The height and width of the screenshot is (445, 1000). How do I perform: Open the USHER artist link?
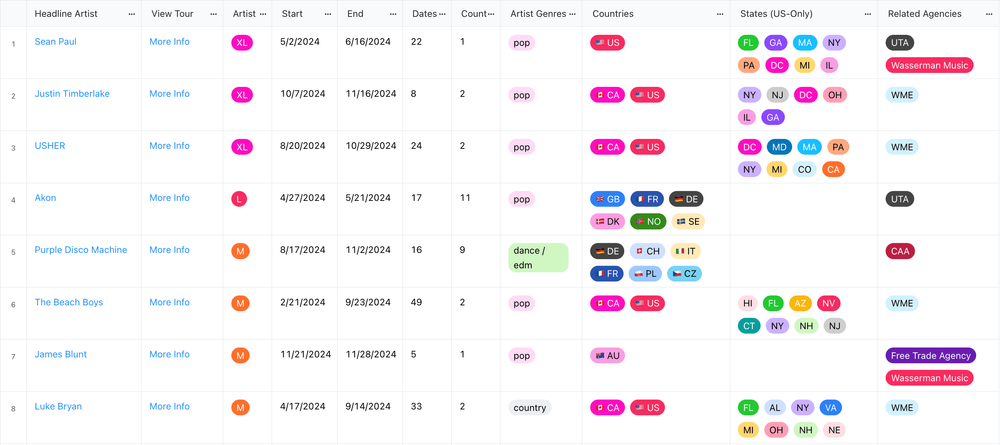tap(50, 146)
